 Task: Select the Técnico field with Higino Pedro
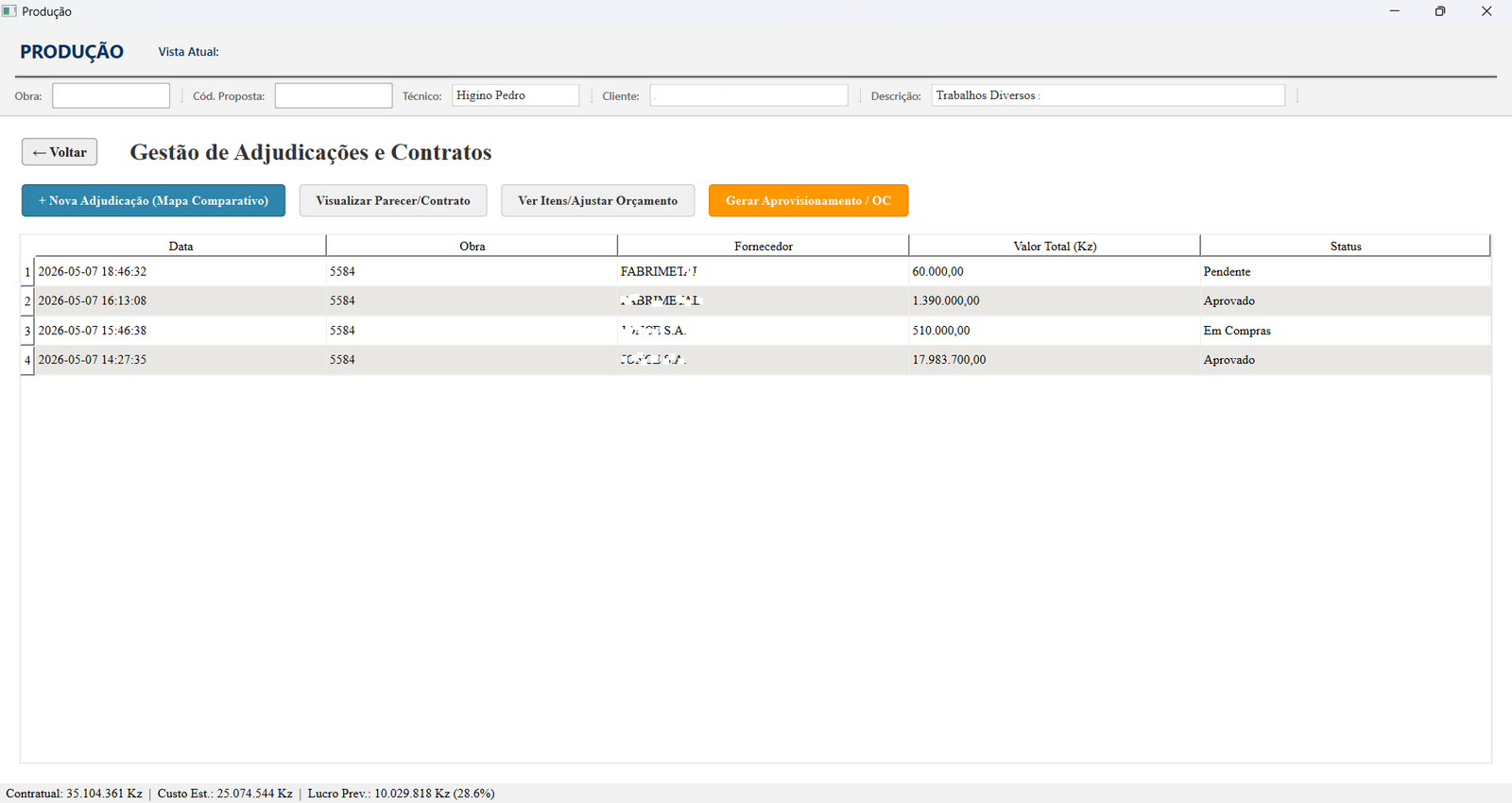coord(515,95)
